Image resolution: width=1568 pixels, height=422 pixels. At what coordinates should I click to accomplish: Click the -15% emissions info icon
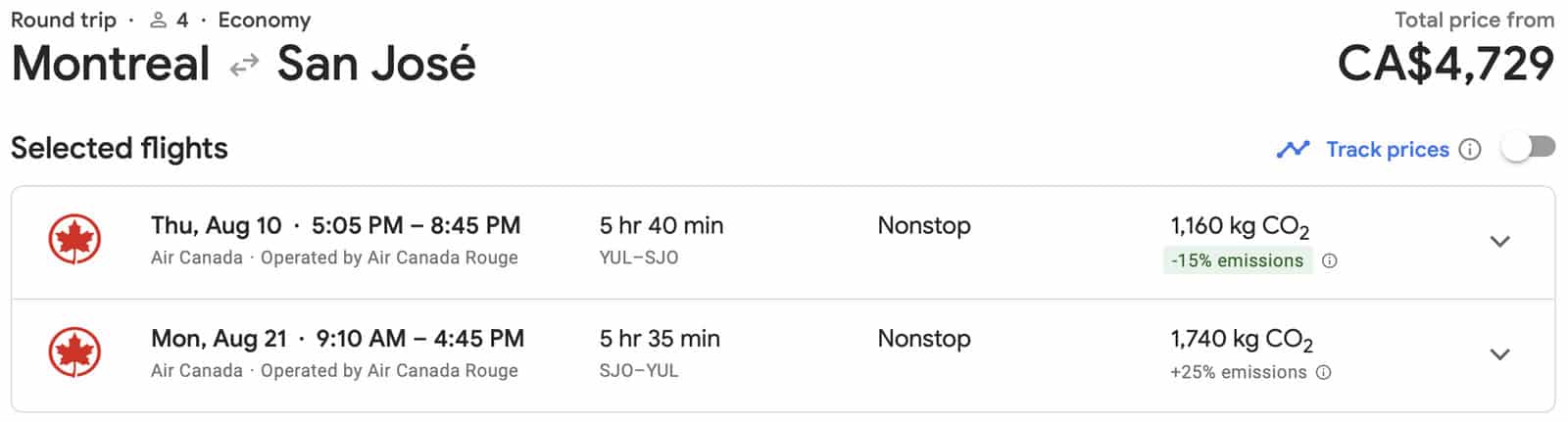tap(1330, 260)
